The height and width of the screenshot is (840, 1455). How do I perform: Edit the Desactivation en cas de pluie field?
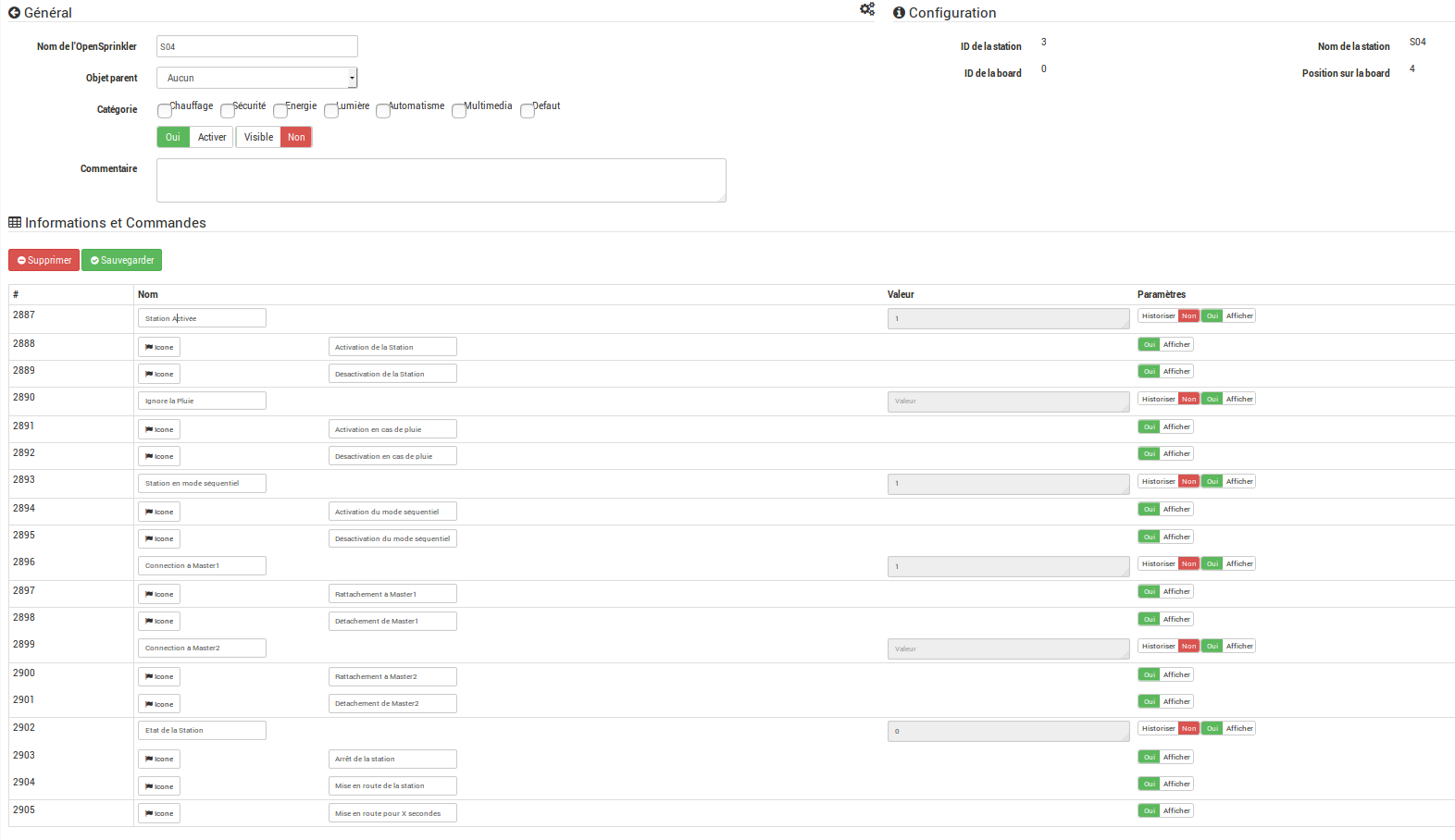(392, 456)
